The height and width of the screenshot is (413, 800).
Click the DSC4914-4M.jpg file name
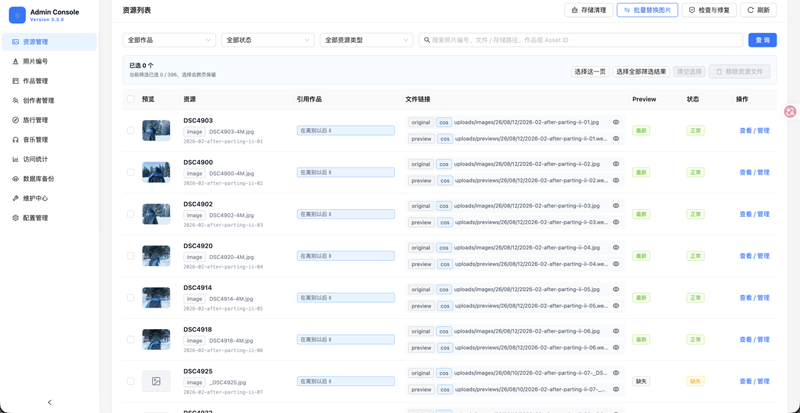pos(231,299)
